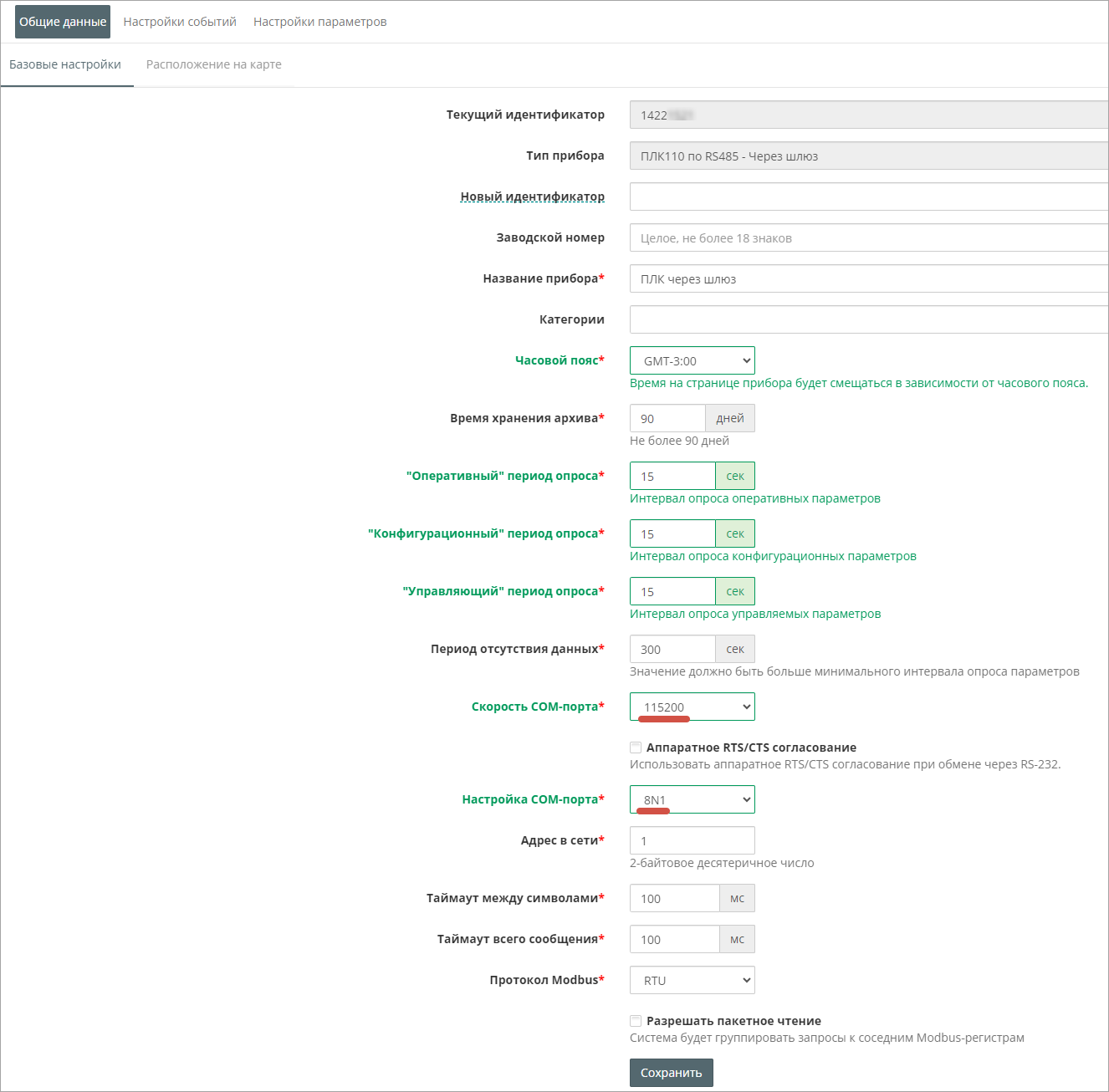Screen dimensions: 1109x1092
Task: Expand the Скорость COM-порта dropdown
Action: tap(692, 707)
